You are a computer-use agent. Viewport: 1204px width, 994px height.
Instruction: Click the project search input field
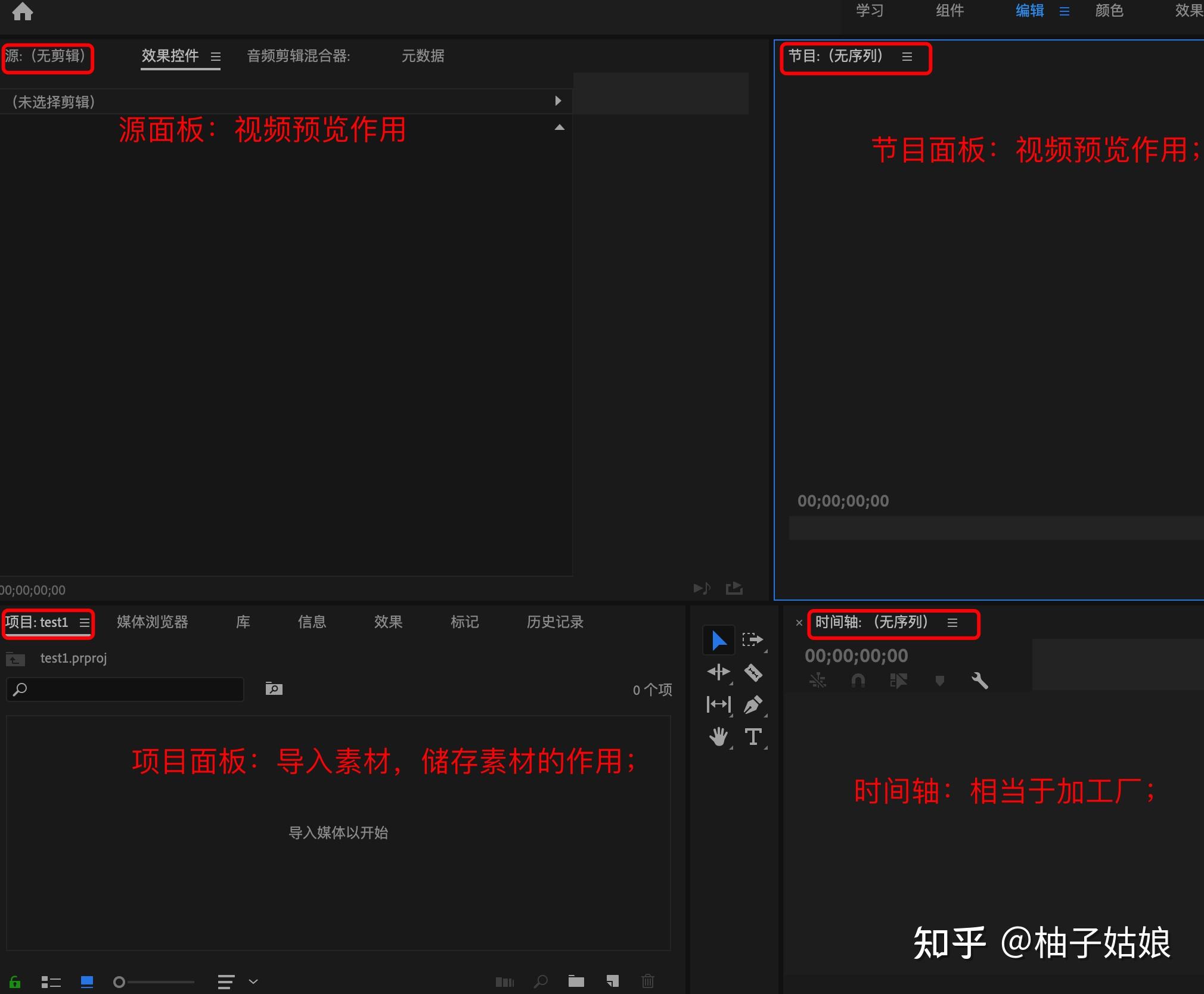click(x=125, y=689)
